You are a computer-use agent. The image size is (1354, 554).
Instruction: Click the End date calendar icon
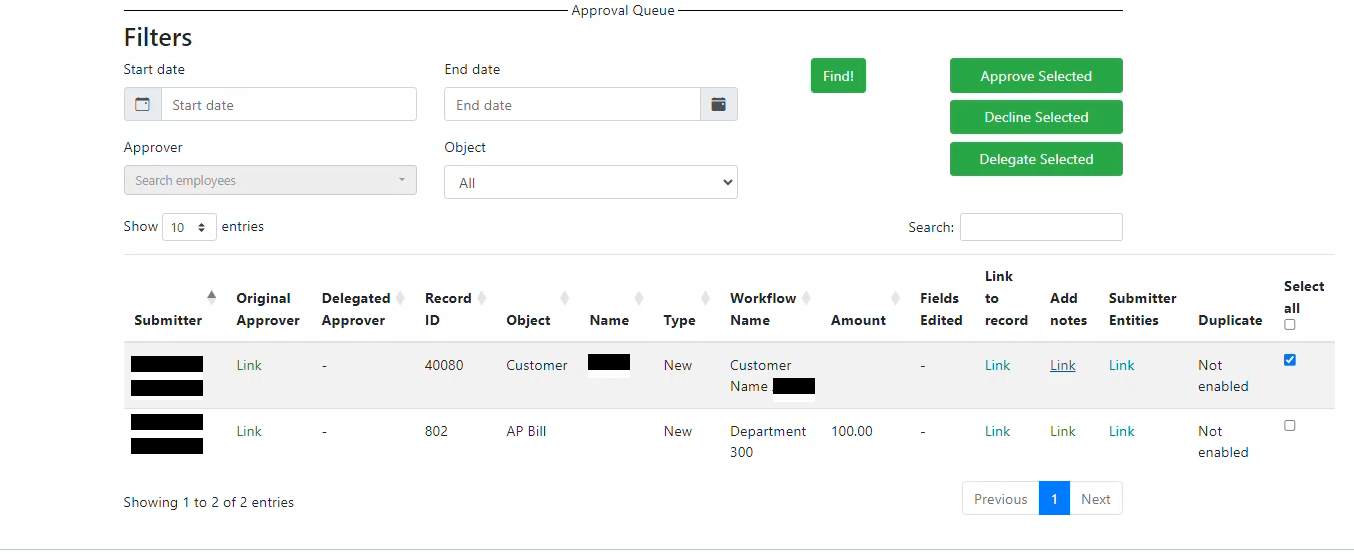tap(718, 104)
